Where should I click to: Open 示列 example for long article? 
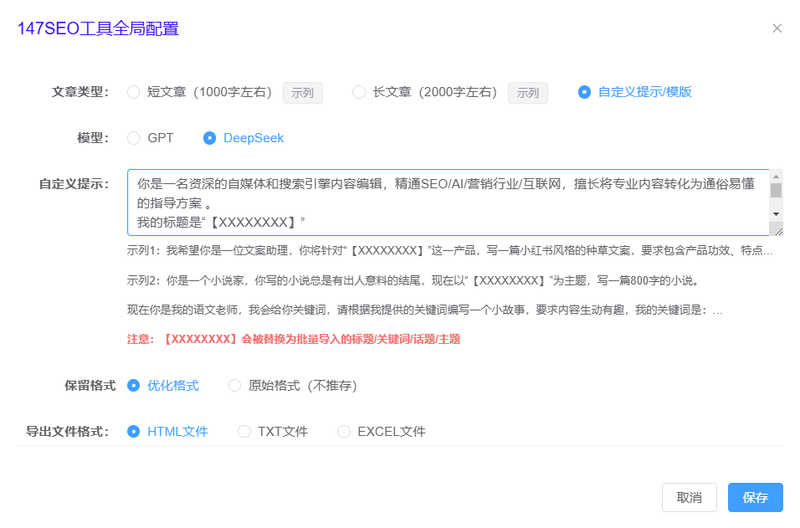528,93
